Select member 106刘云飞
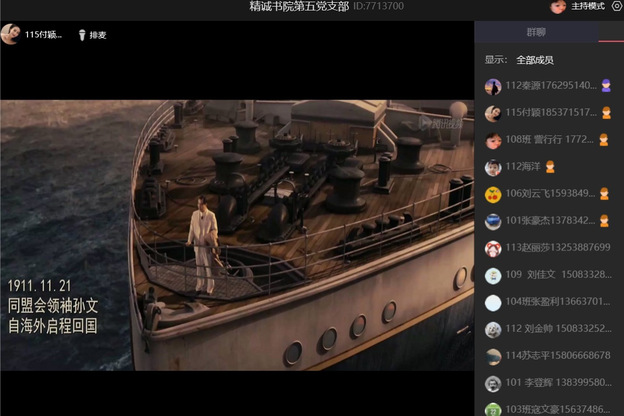 [549, 194]
